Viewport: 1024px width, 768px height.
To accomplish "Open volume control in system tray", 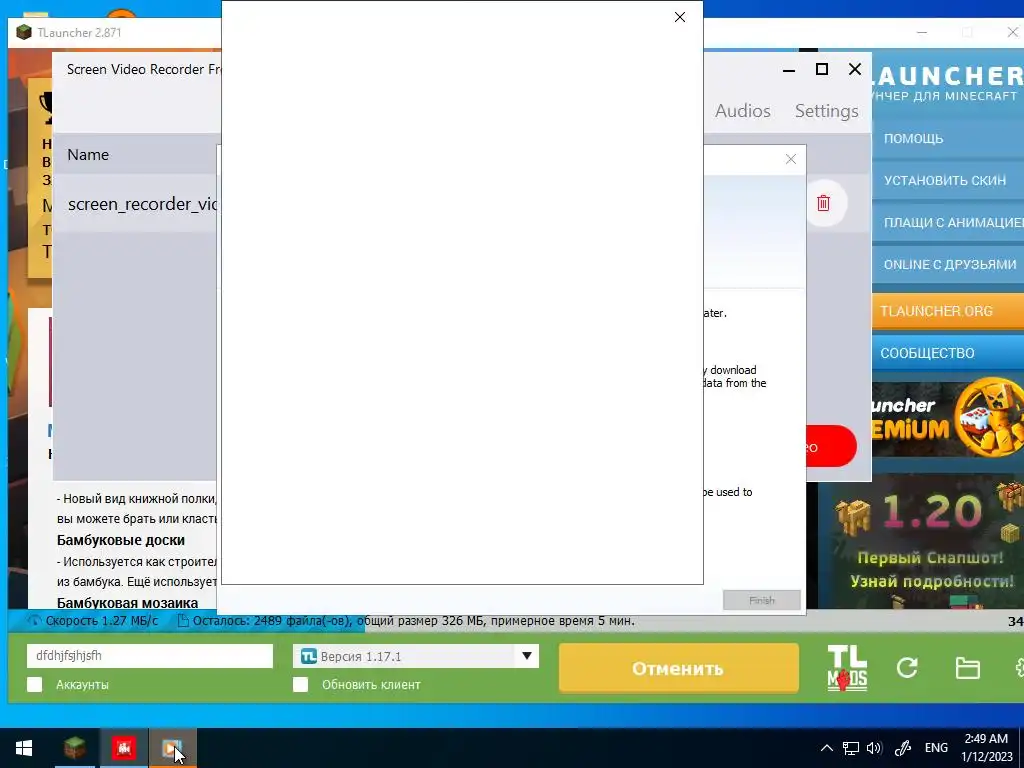I will click(x=874, y=748).
